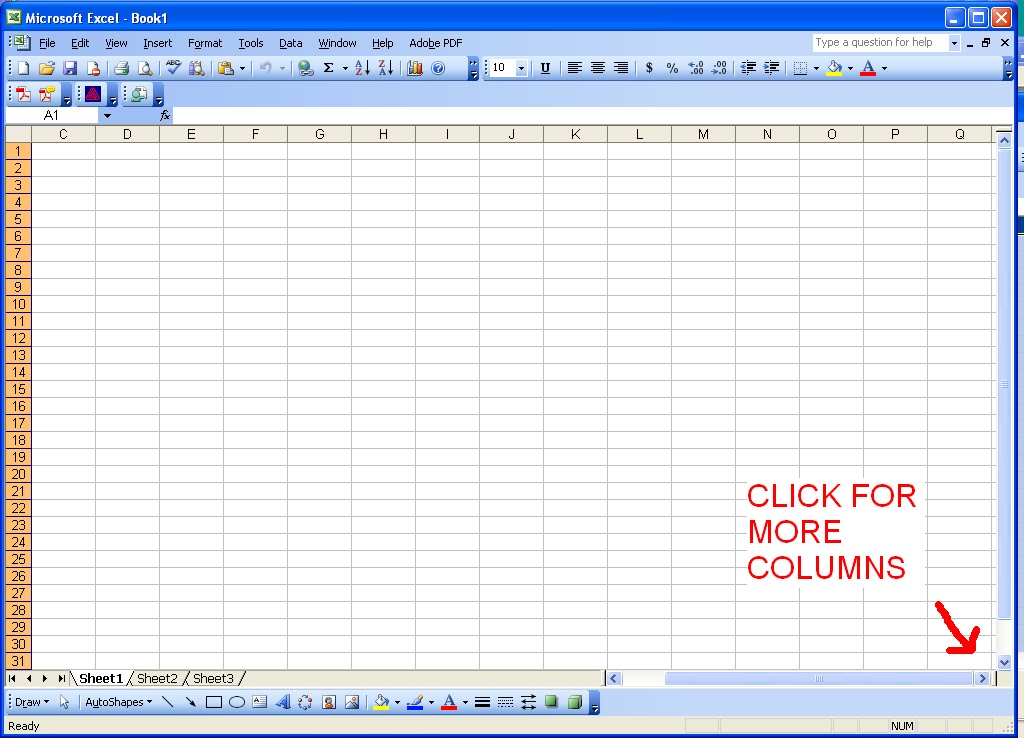Toggle underline formatting
1024x738 pixels.
[544, 68]
